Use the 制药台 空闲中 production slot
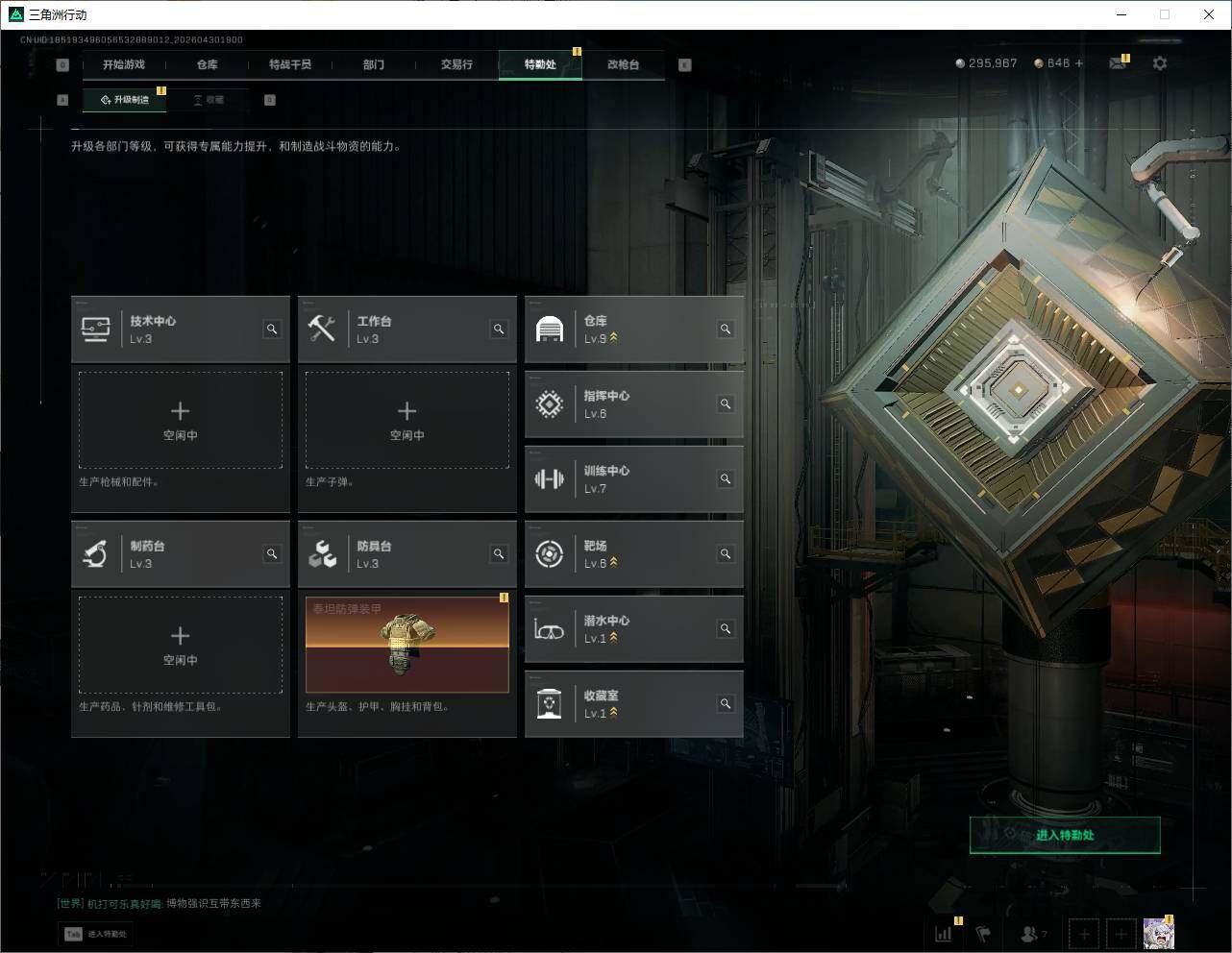 pyautogui.click(x=181, y=646)
